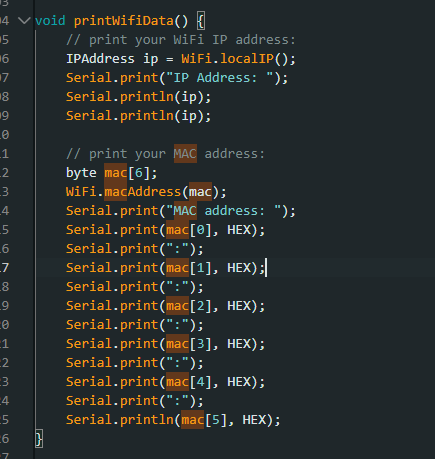Viewport: 435px width, 459px height.
Task: Click the line Serial.print(mac[1], HEX);
Action: click(x=165, y=268)
